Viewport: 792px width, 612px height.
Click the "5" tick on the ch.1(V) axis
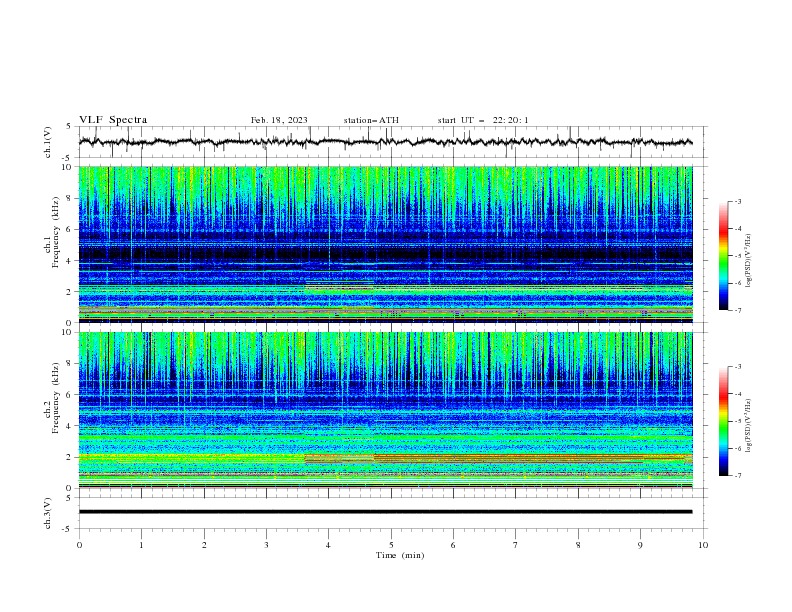tap(70, 126)
